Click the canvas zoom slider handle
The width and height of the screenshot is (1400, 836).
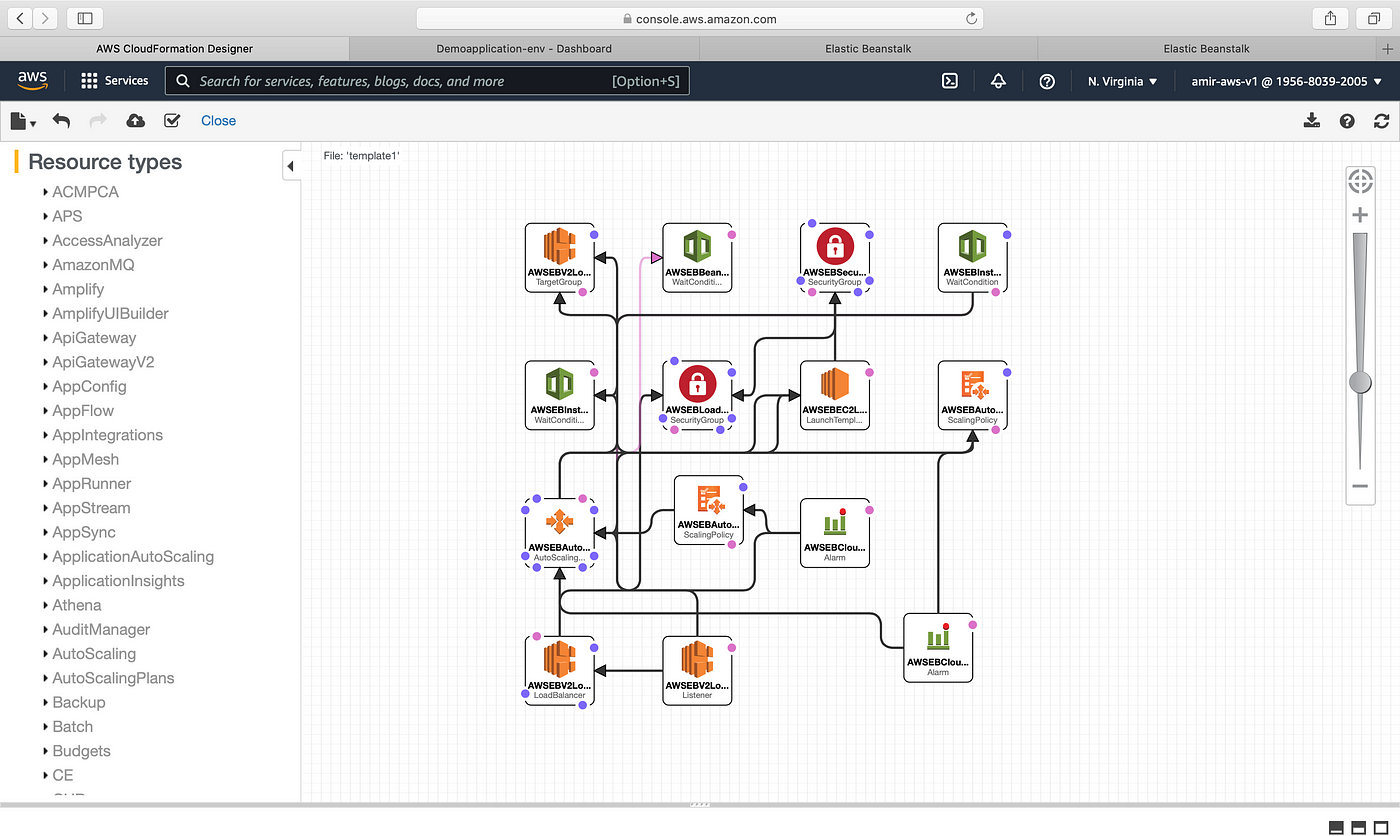1360,382
